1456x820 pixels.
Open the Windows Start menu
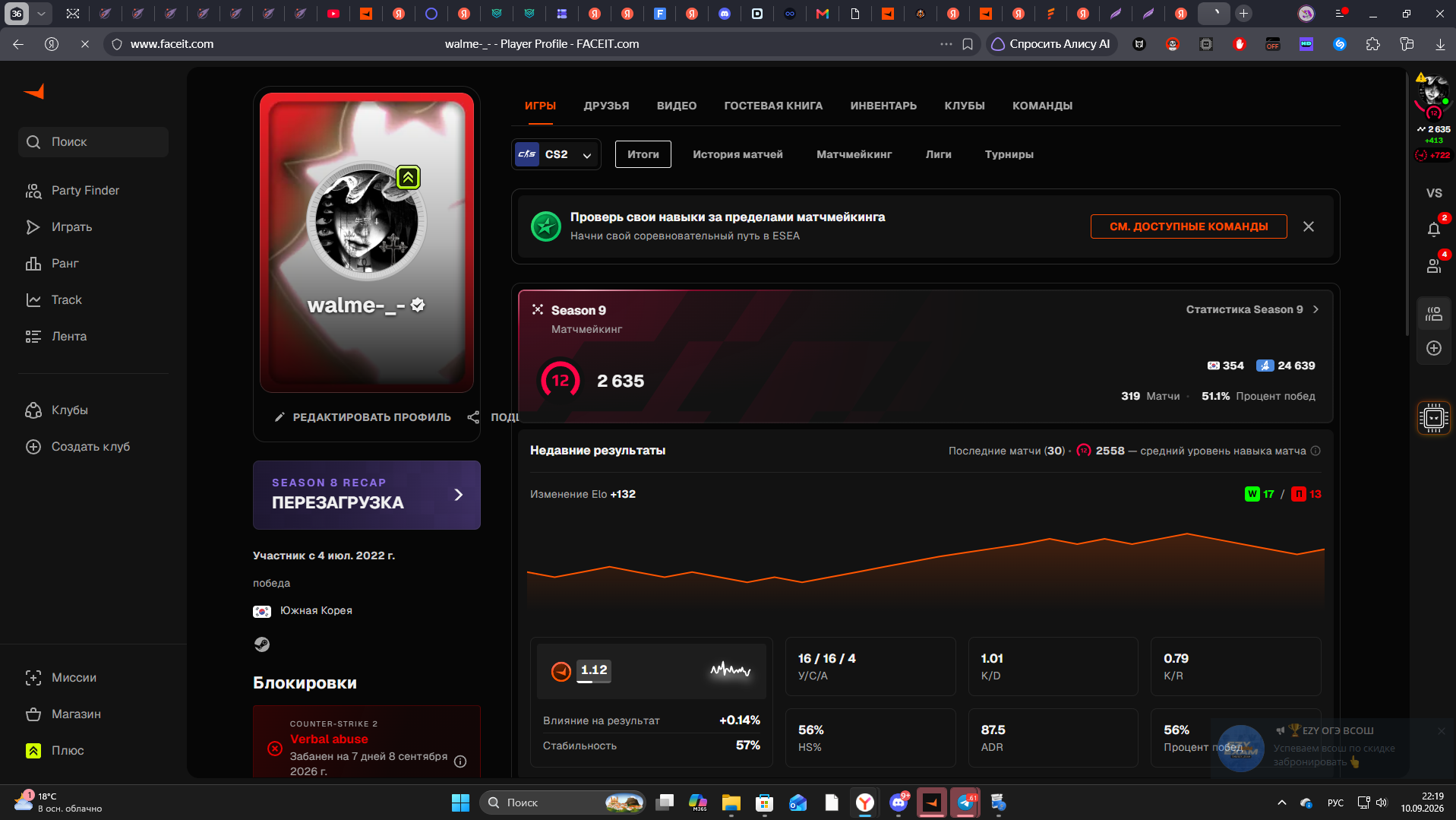click(460, 803)
